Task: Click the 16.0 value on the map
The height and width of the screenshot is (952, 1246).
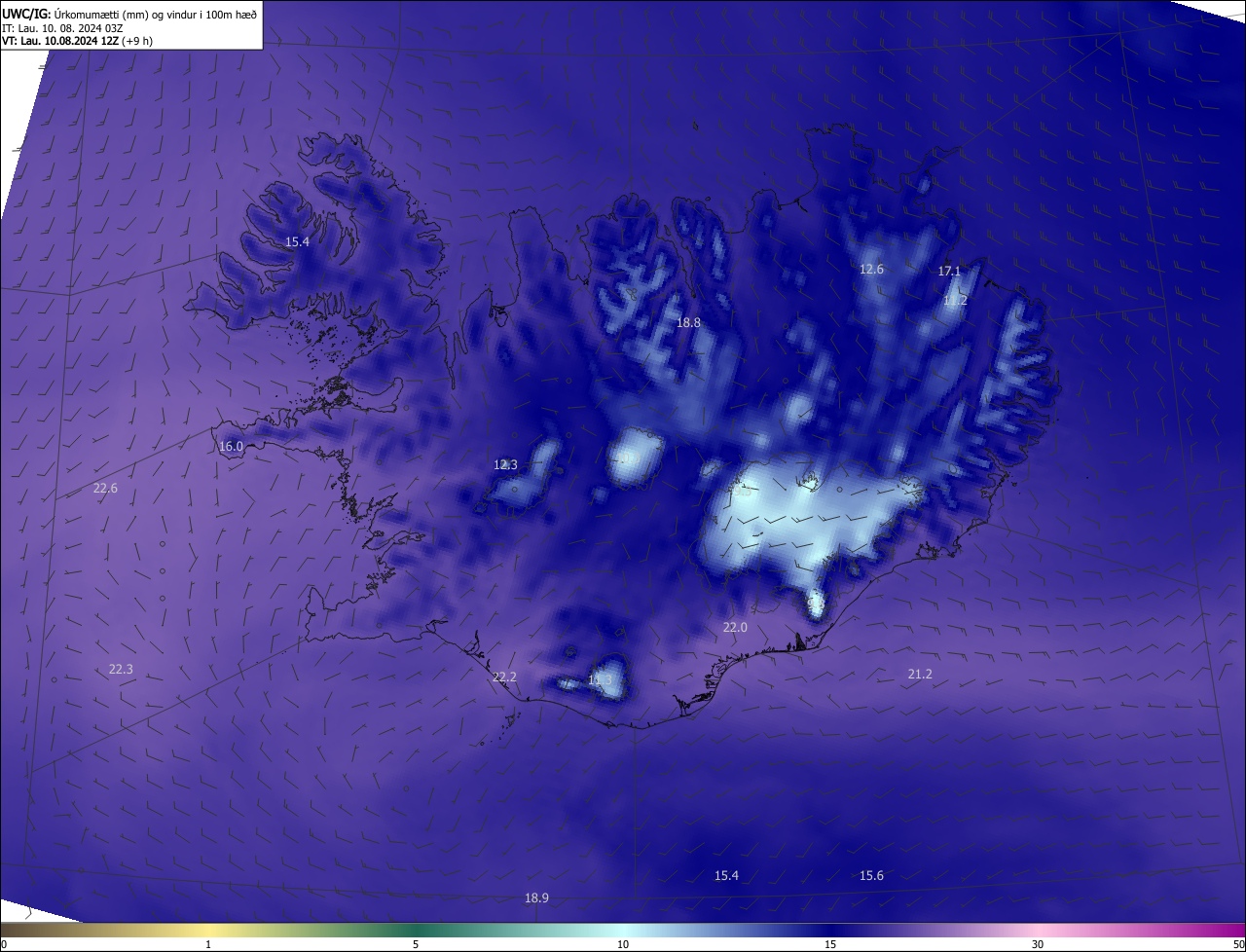Action: pos(231,446)
